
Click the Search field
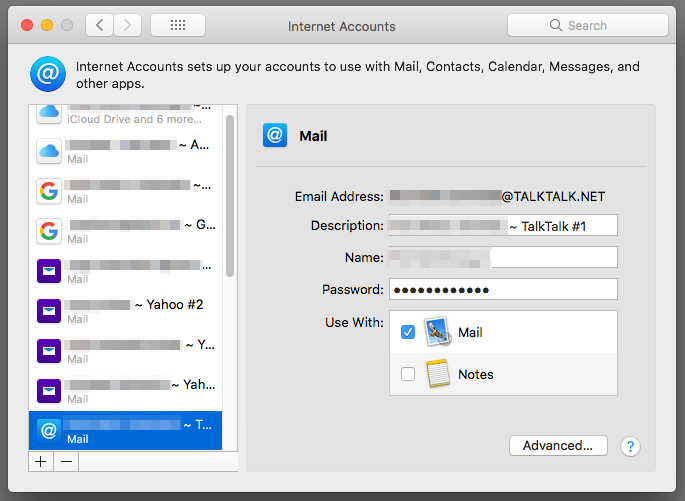[x=587, y=25]
